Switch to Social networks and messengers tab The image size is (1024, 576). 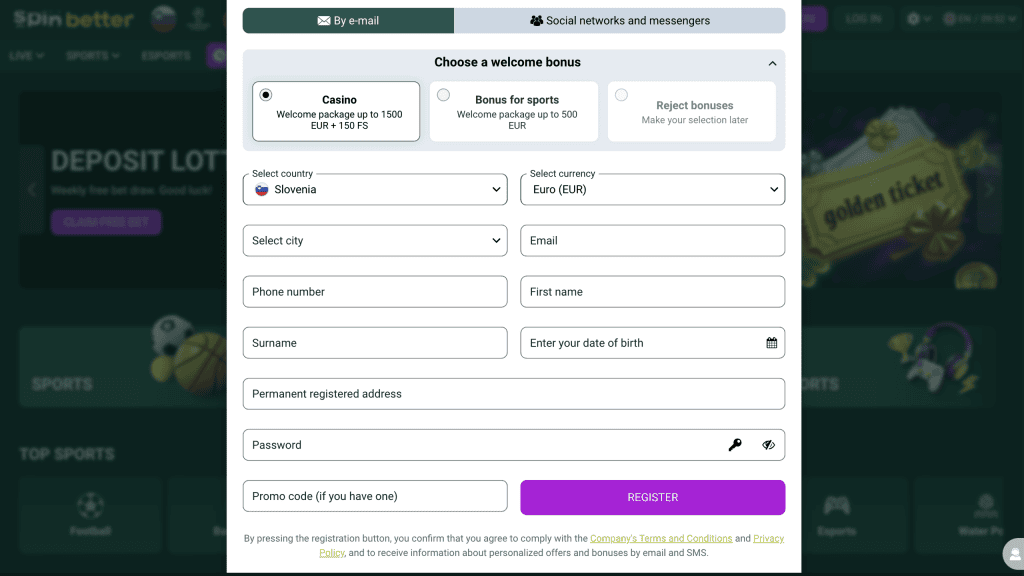click(620, 20)
